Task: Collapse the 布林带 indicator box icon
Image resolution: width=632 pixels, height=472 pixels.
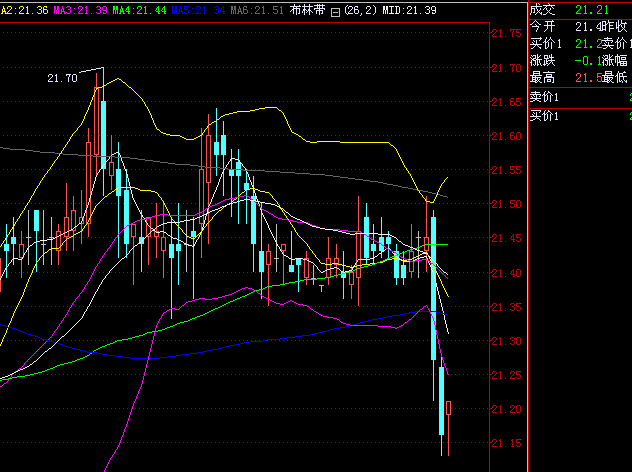Action: coord(335,13)
